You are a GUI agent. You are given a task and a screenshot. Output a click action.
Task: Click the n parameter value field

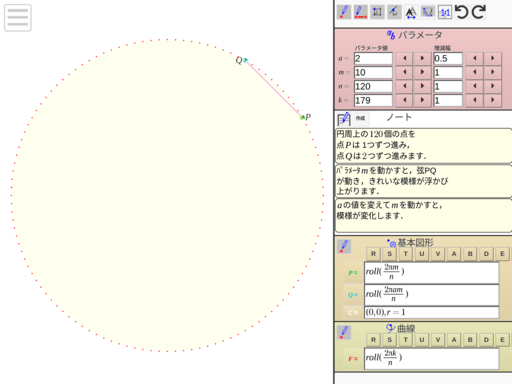pos(373,86)
